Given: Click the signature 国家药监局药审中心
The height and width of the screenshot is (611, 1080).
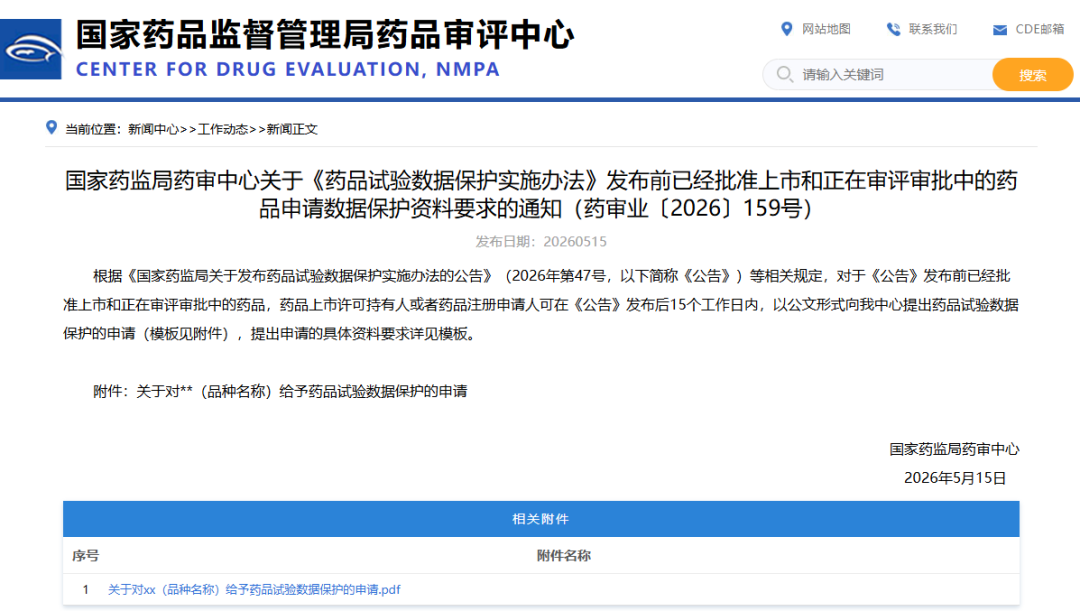Looking at the screenshot, I should pos(954,449).
